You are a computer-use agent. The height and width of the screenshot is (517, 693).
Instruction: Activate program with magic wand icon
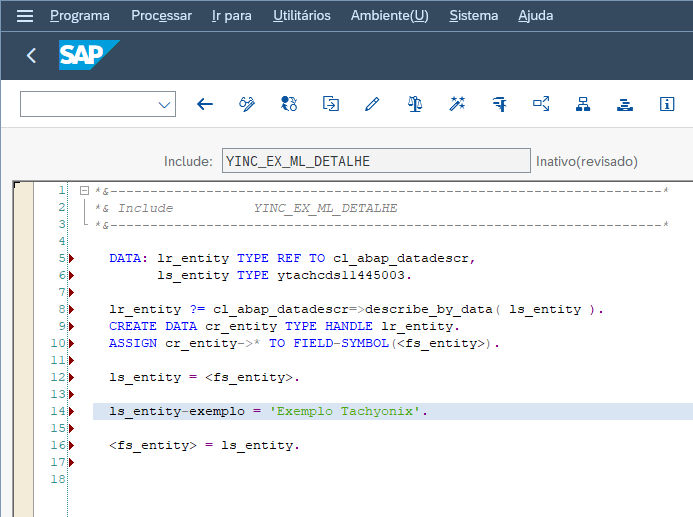tap(457, 104)
